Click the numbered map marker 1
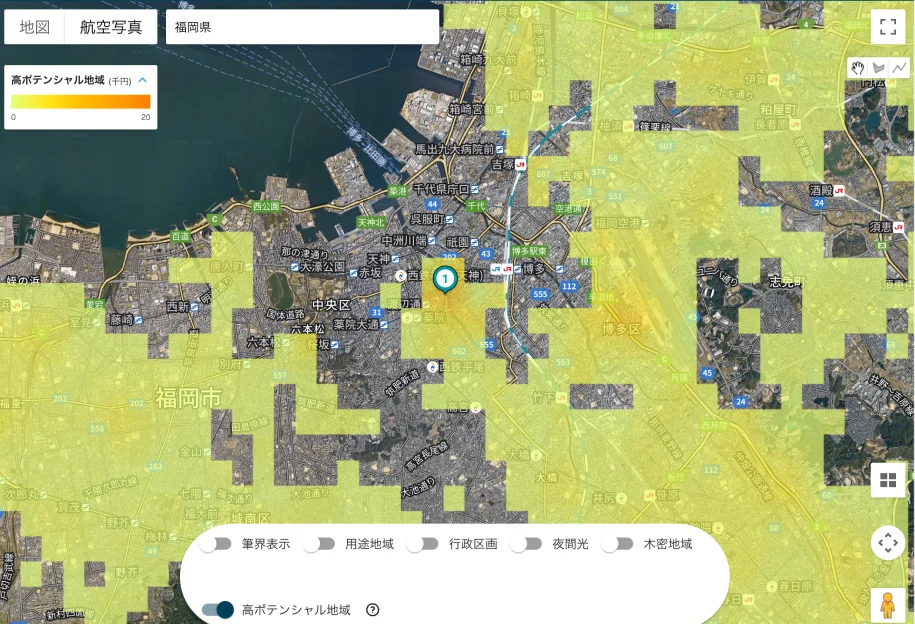This screenshot has height=624, width=915. [445, 280]
